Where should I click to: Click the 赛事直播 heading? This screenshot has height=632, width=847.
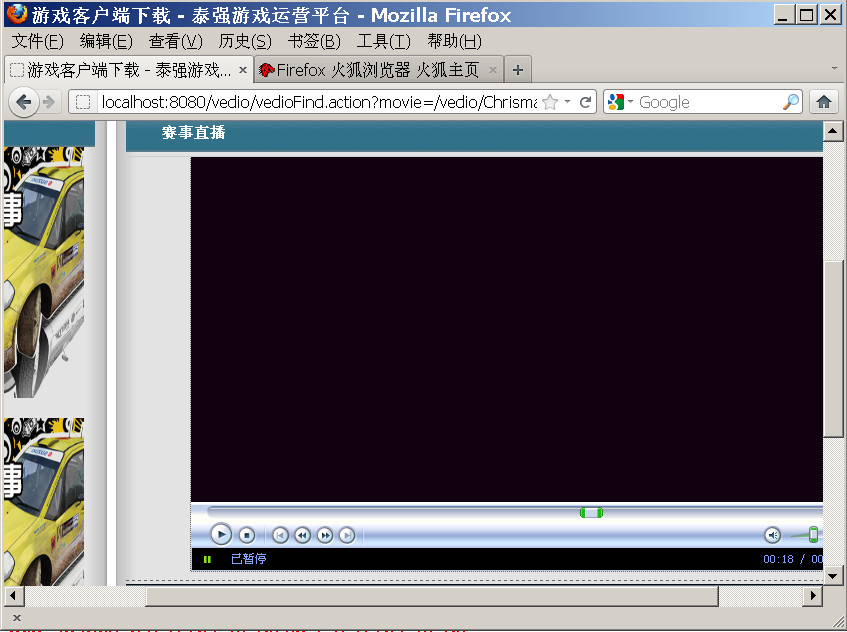pos(193,132)
